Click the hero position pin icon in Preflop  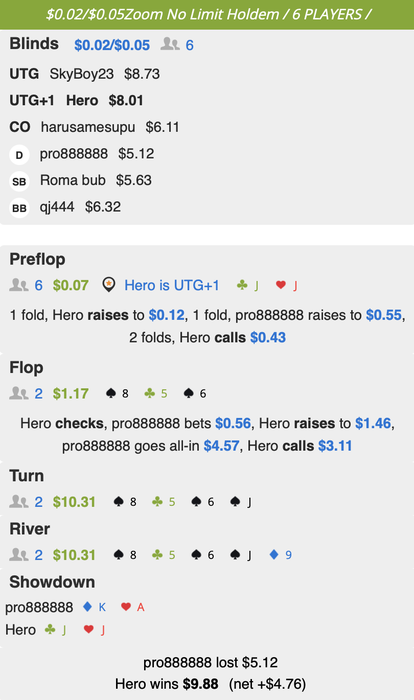click(x=109, y=285)
